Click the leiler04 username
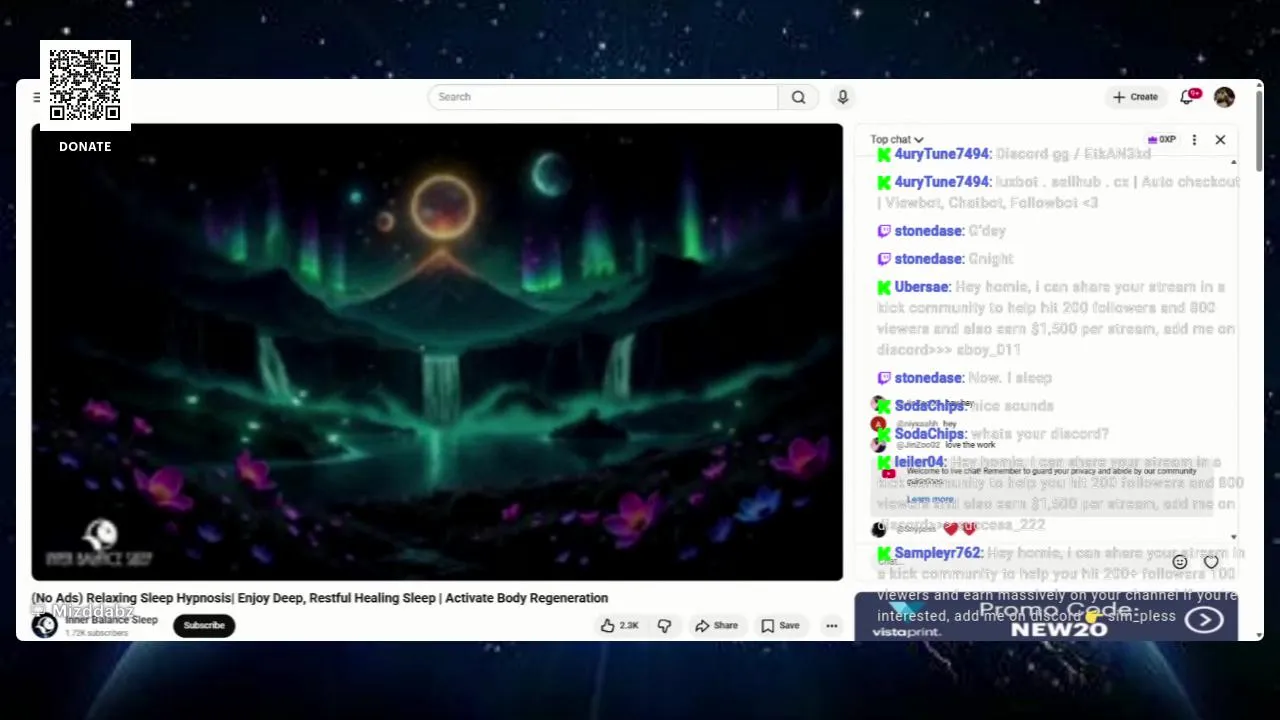The width and height of the screenshot is (1280, 720). (919, 462)
